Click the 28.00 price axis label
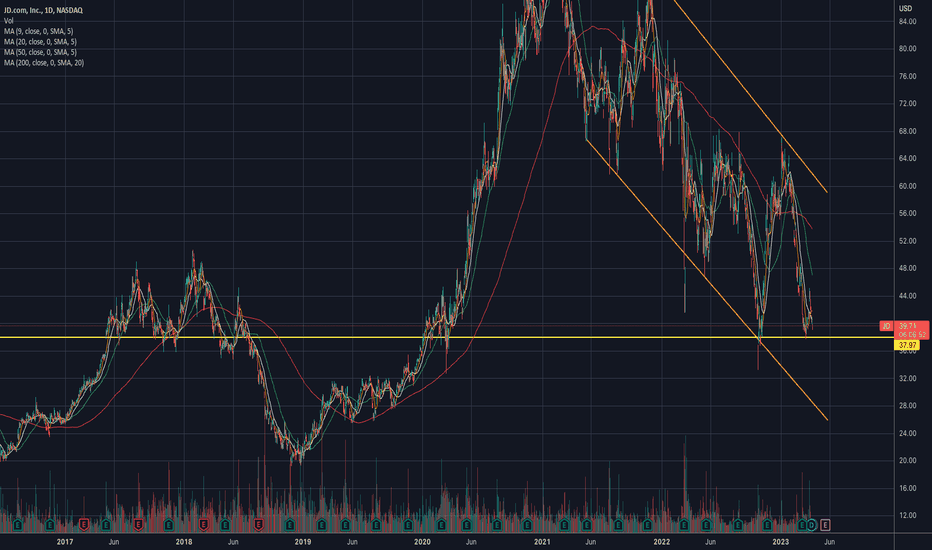 point(907,406)
